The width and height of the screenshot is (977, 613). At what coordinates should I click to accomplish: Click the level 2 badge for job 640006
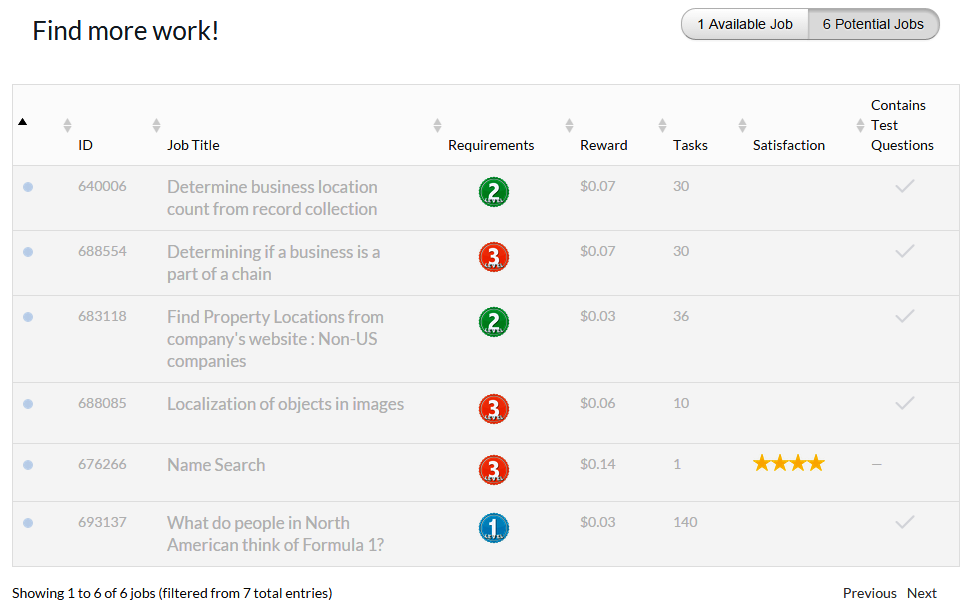pyautogui.click(x=493, y=192)
